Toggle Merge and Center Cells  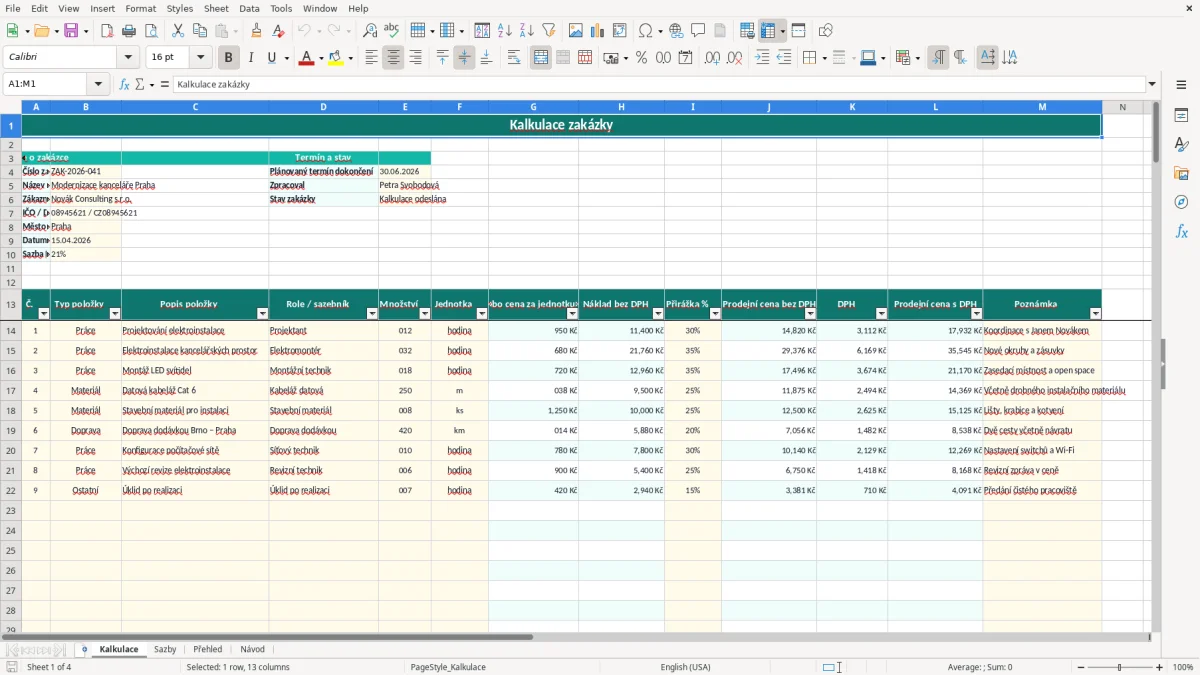541,58
